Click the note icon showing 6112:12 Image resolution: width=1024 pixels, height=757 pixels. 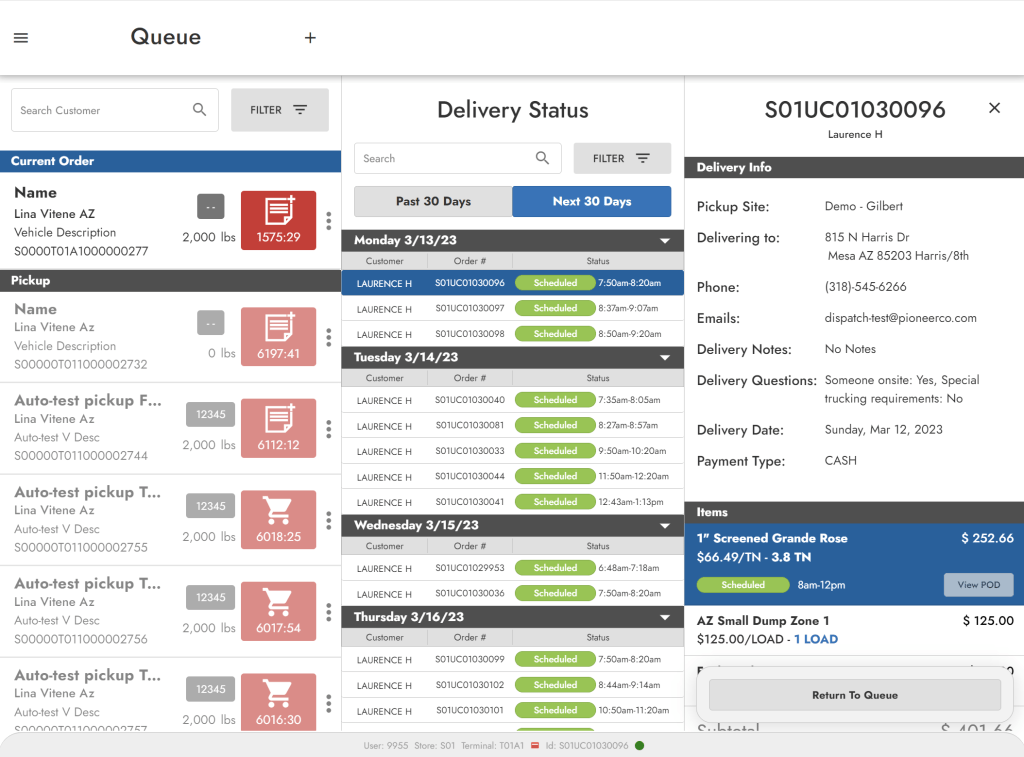click(x=278, y=428)
